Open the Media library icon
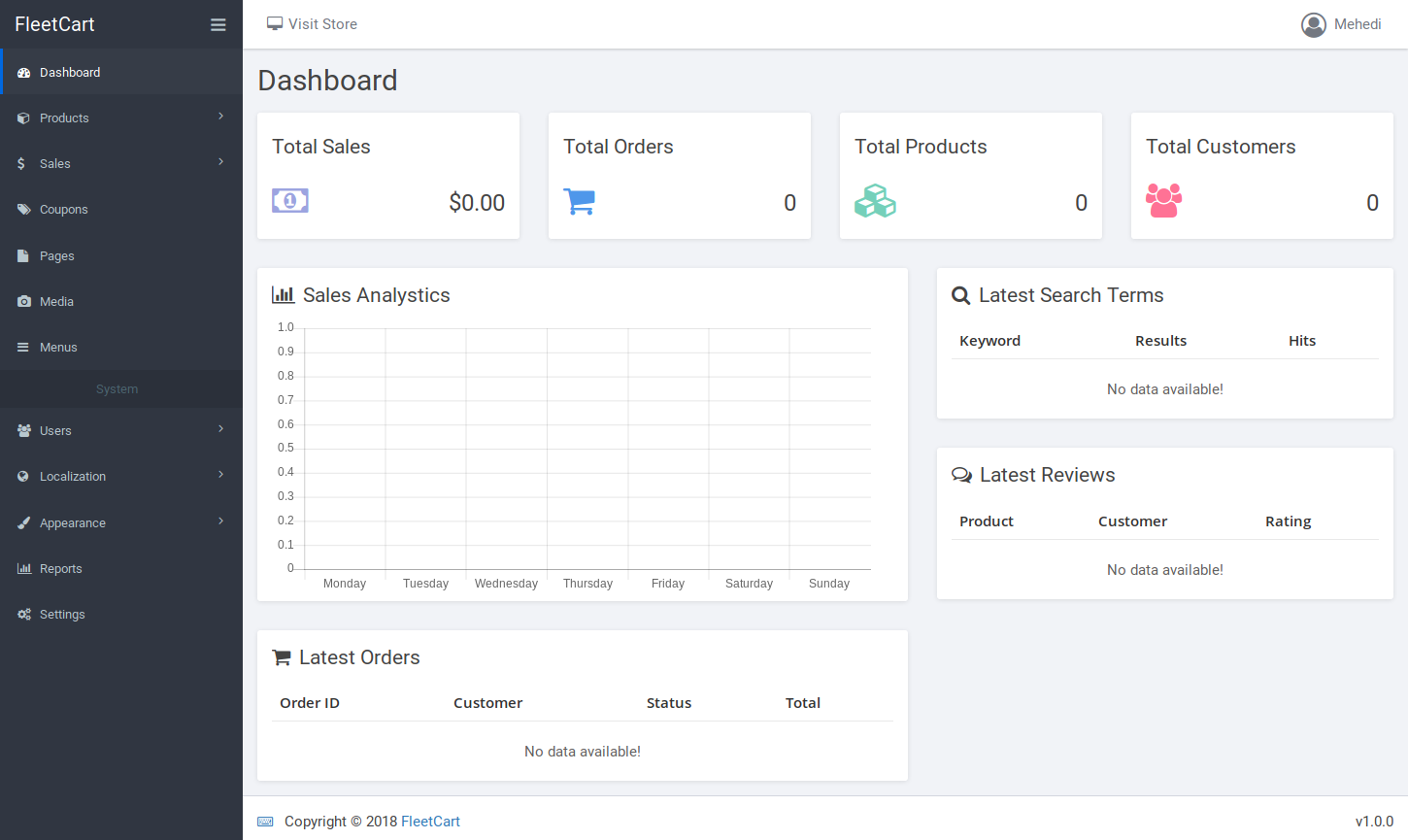Viewport: 1408px width, 840px height. (x=22, y=301)
